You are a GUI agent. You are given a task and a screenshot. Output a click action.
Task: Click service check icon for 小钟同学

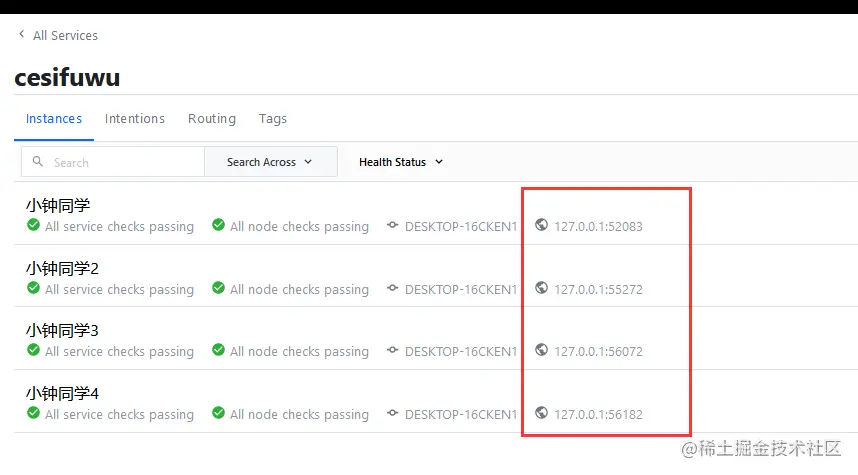[x=33, y=225]
